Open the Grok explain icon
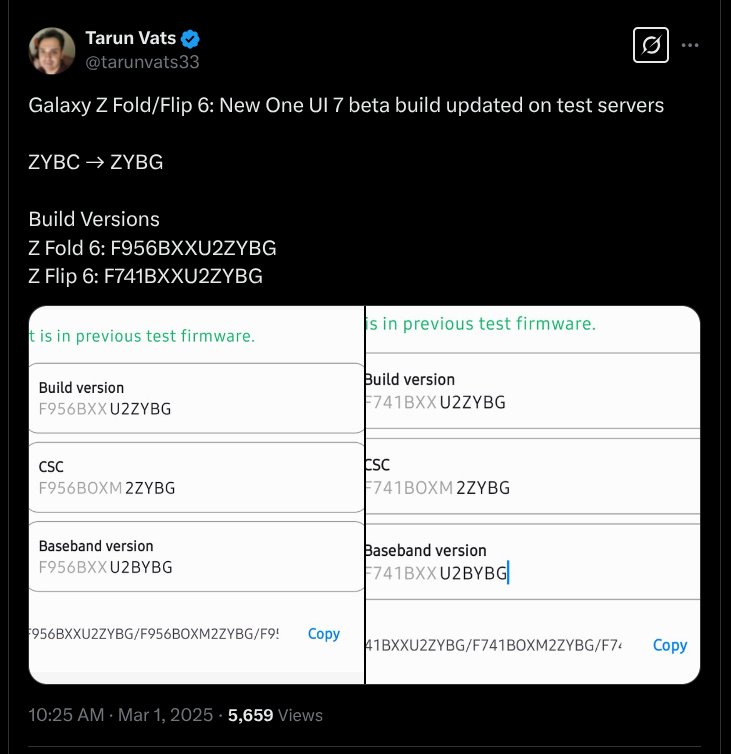The height and width of the screenshot is (754, 731). pyautogui.click(x=651, y=45)
